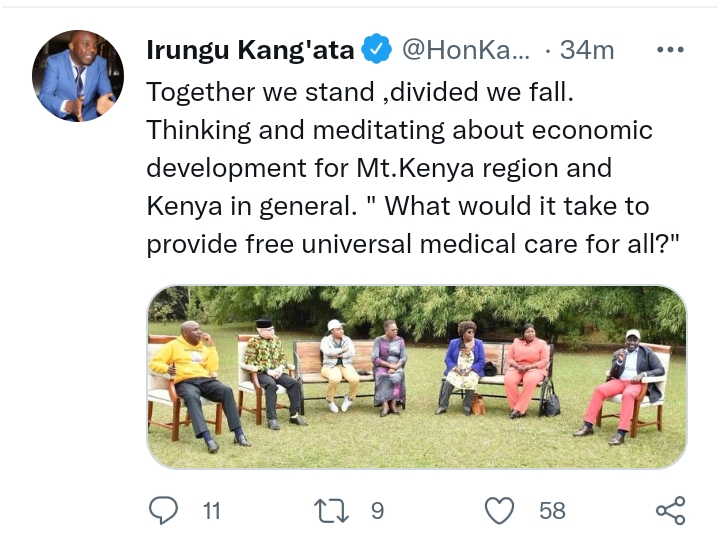The height and width of the screenshot is (539, 720).
Task: Click the display name Irungu Kang'ata
Action: tap(250, 50)
